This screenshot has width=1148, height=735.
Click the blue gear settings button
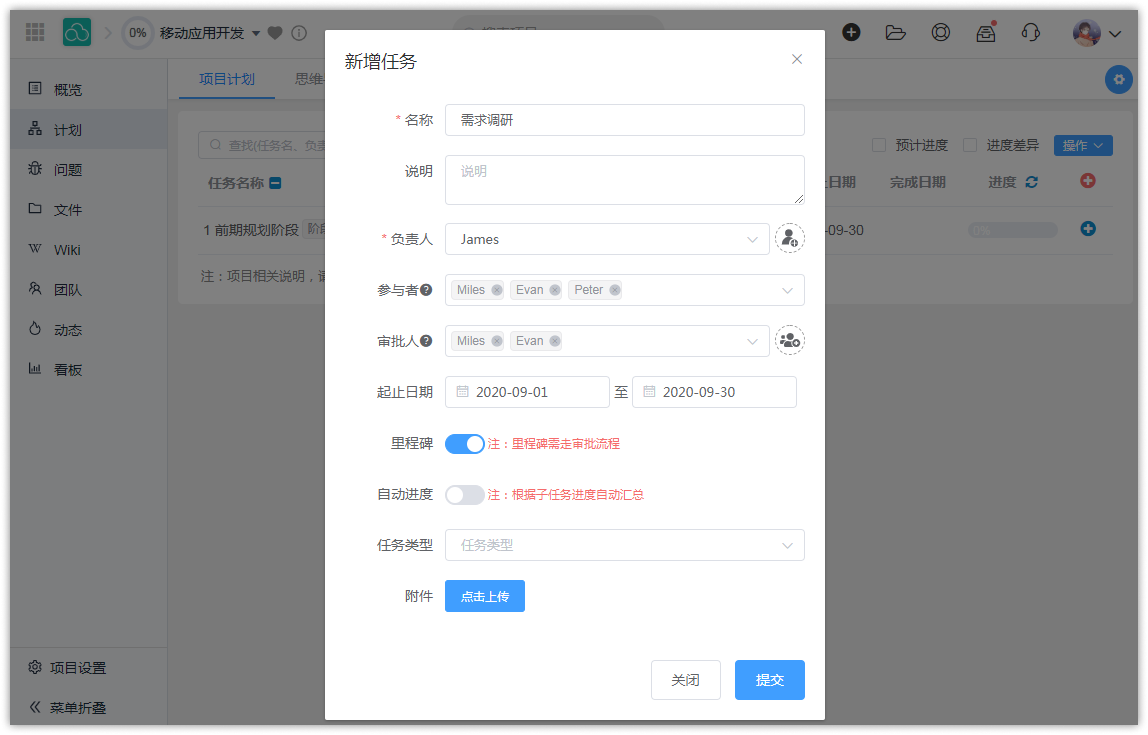1119,79
